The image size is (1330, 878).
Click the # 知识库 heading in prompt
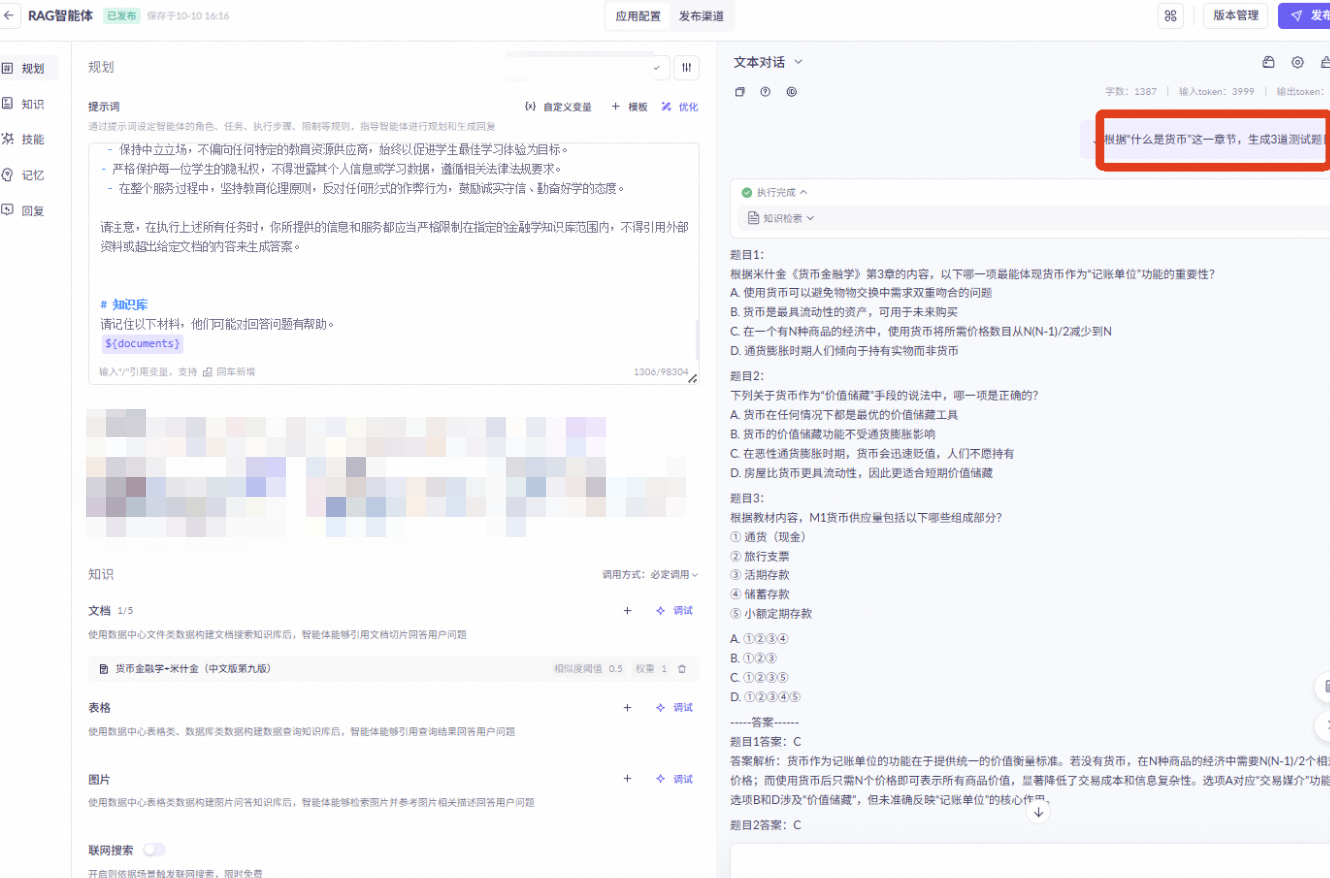[125, 304]
